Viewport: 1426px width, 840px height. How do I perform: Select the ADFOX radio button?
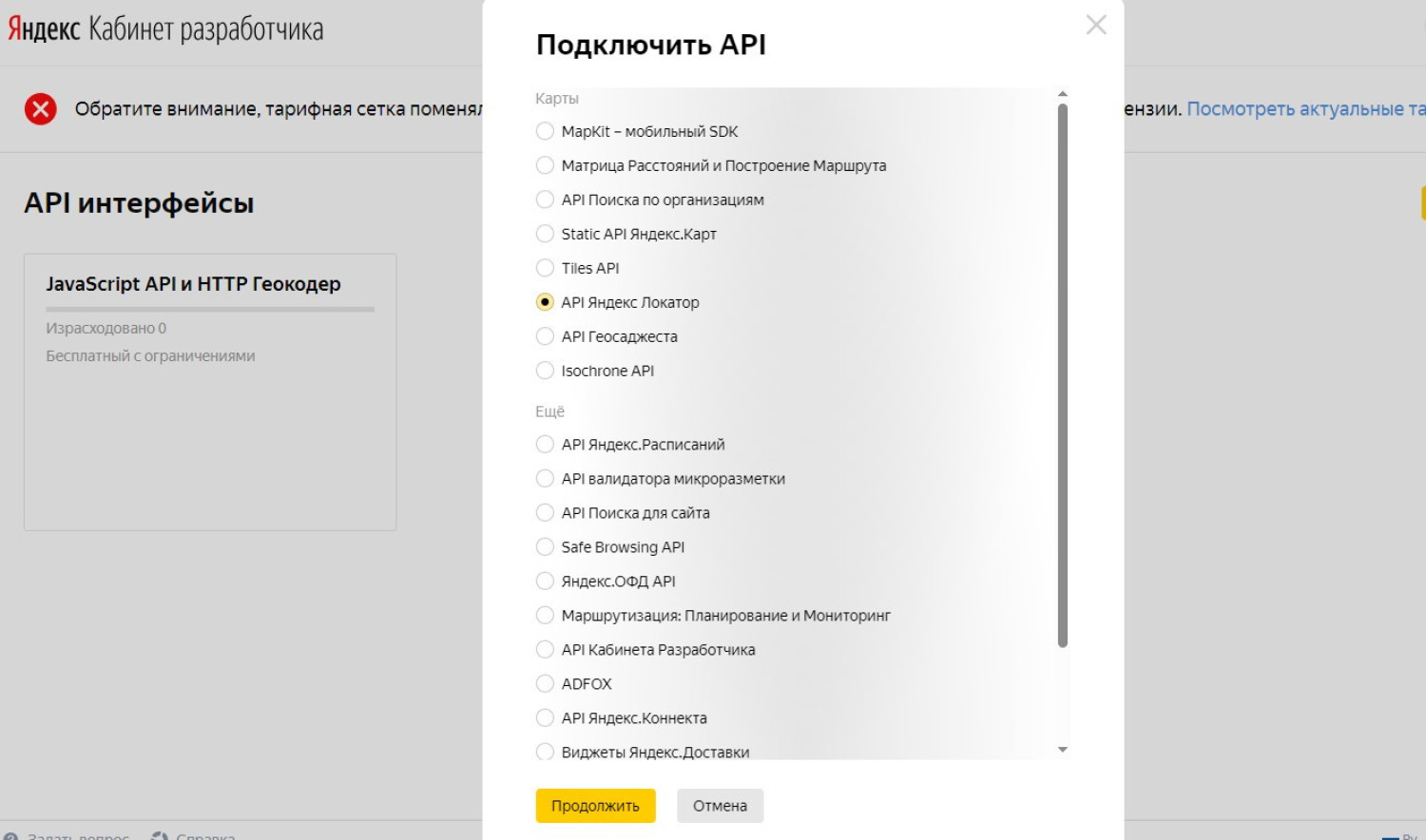click(x=545, y=684)
